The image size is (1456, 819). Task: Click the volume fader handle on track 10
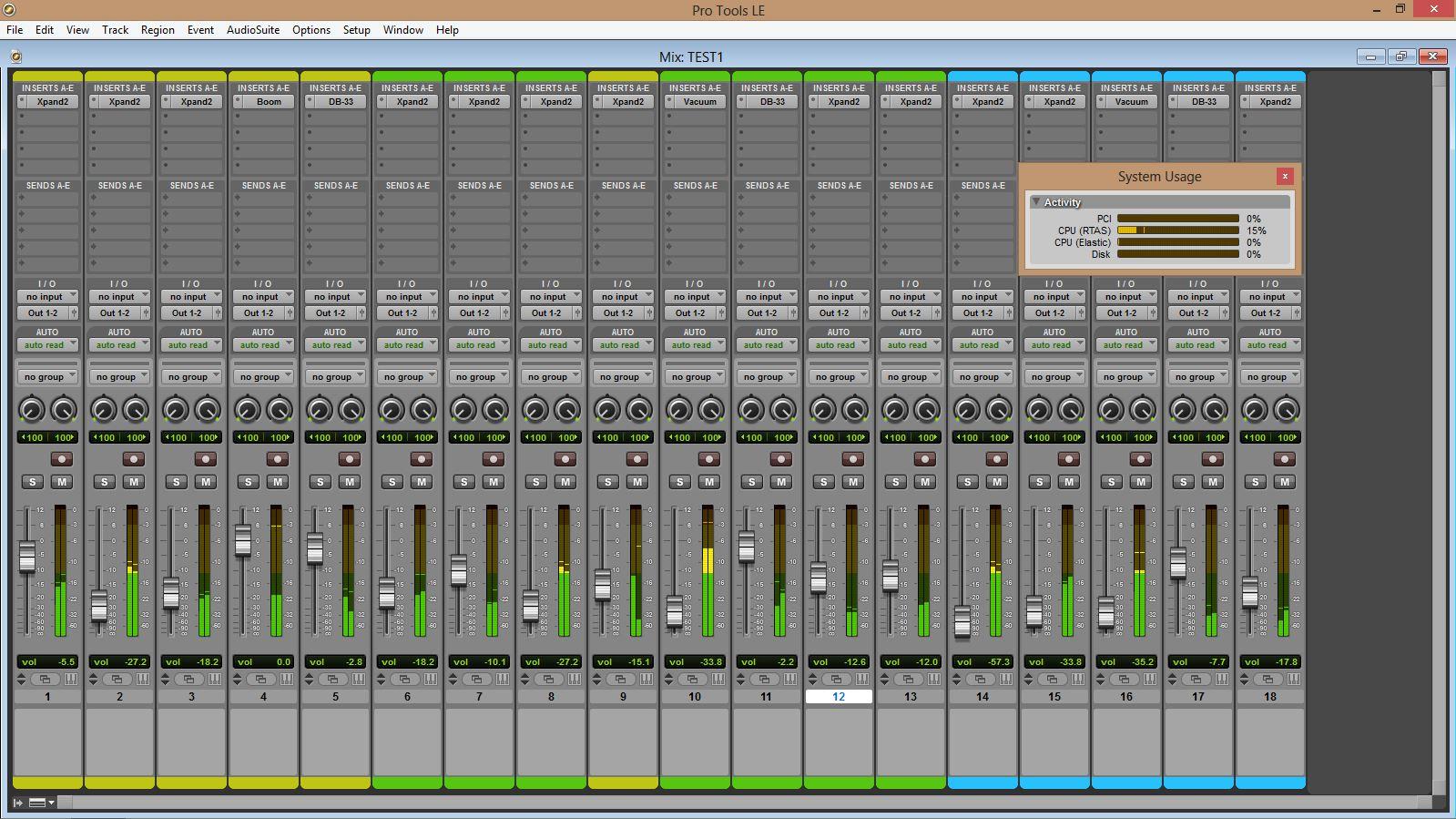click(x=675, y=611)
